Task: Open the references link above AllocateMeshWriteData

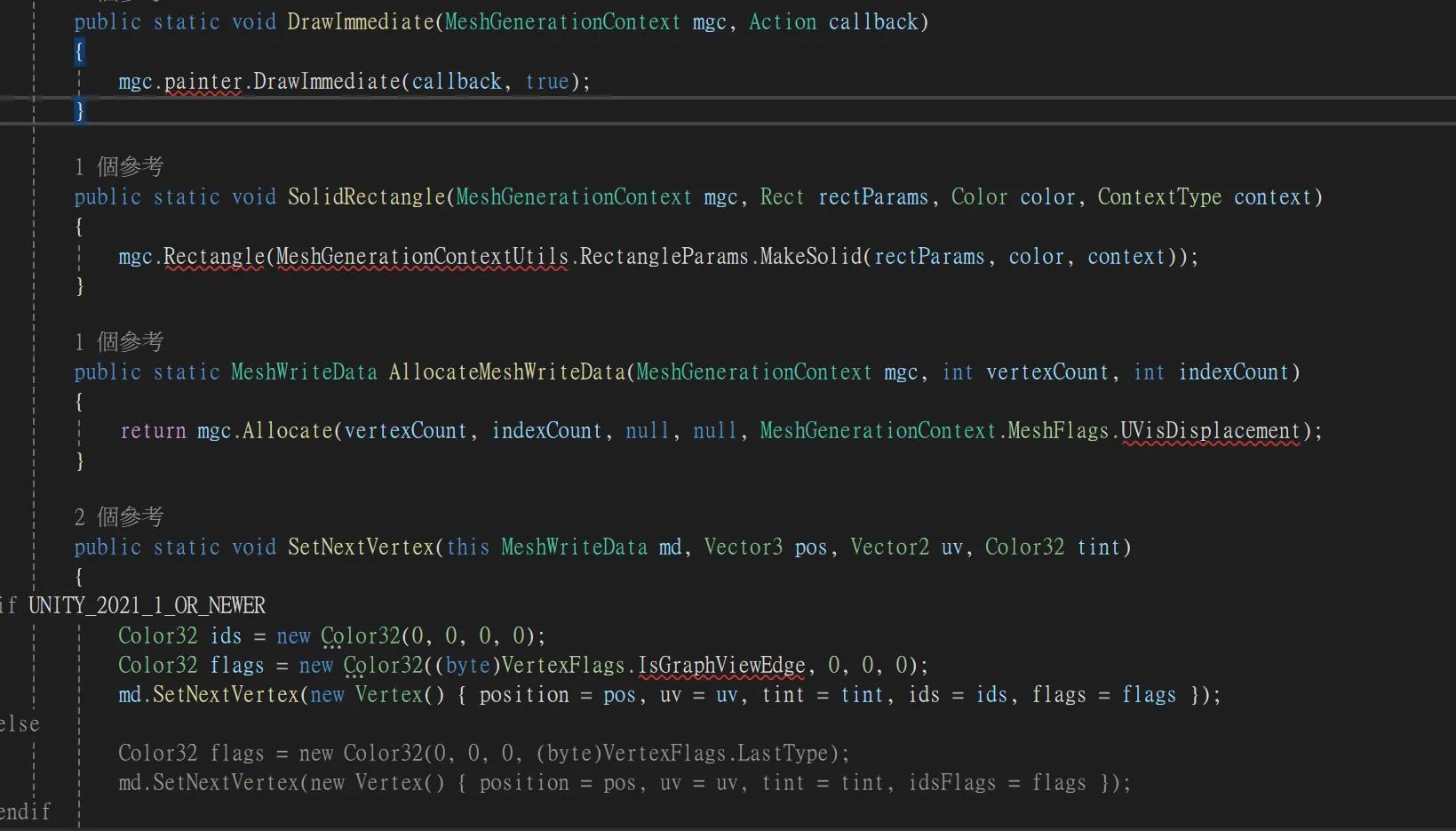Action: (x=119, y=342)
